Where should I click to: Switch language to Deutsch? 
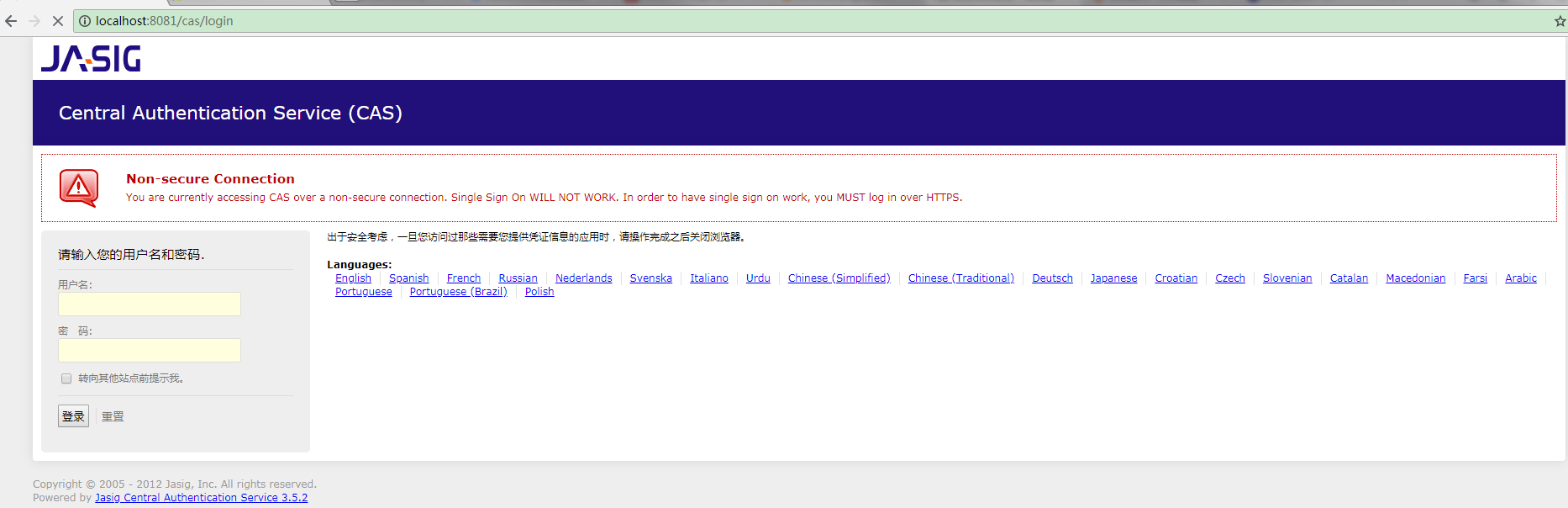coord(1053,278)
